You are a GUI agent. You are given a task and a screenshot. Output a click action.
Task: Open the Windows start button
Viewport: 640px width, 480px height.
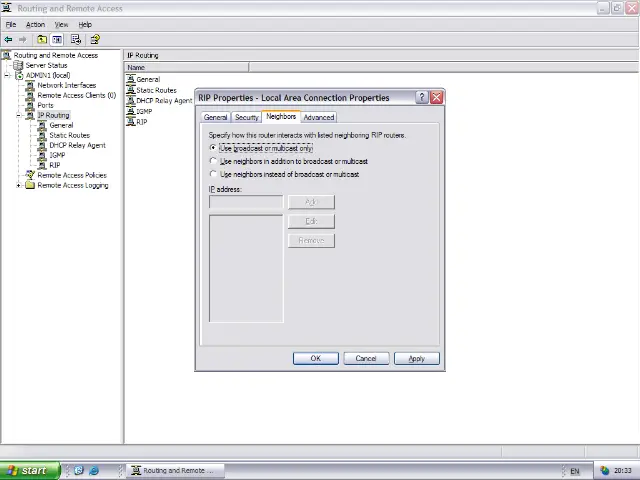point(30,471)
